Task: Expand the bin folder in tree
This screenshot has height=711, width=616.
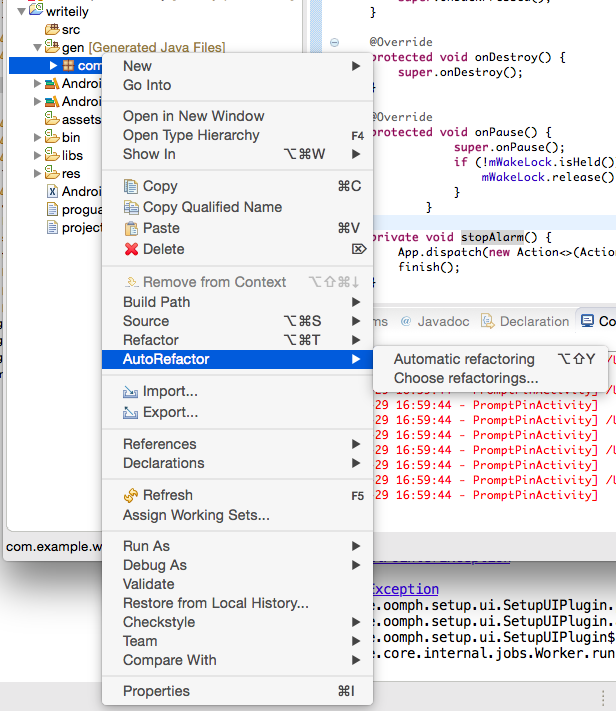Action: click(x=38, y=138)
